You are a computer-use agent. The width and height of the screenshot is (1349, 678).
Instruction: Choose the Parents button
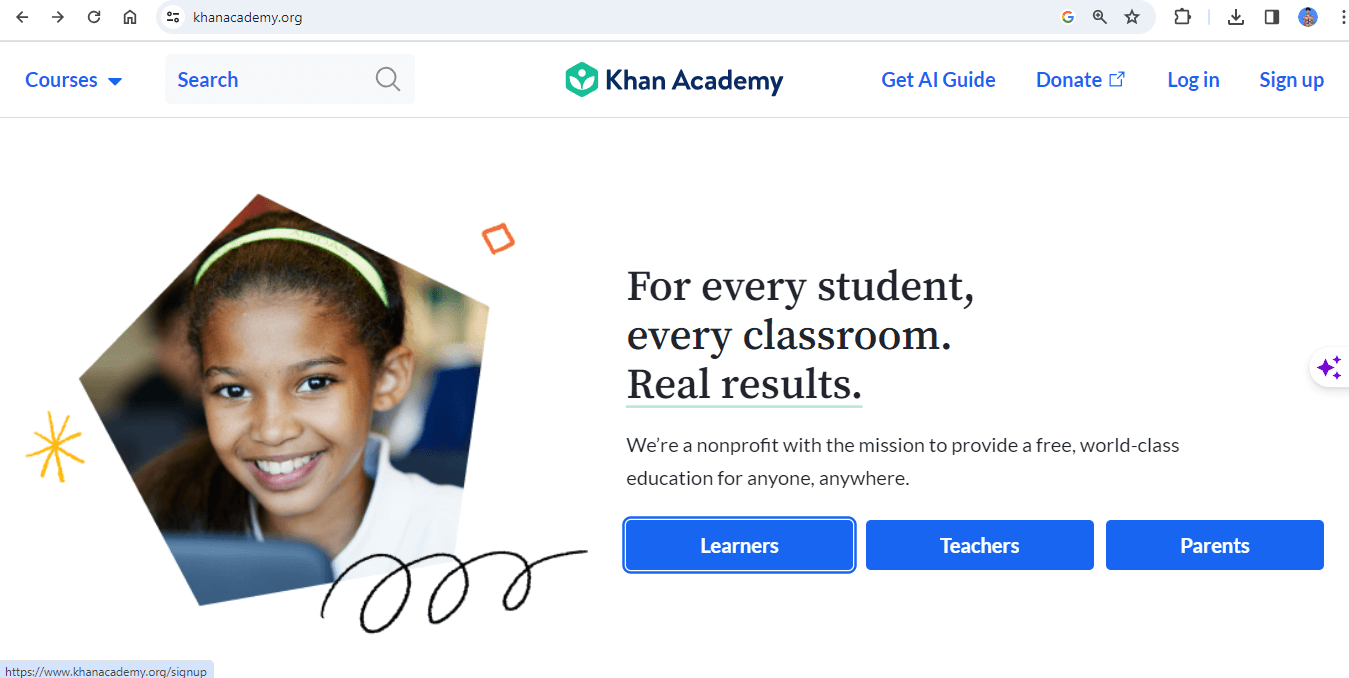pyautogui.click(x=1214, y=545)
